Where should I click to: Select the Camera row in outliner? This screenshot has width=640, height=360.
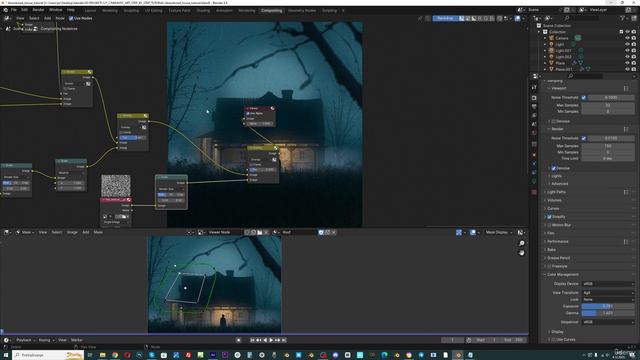pos(562,38)
